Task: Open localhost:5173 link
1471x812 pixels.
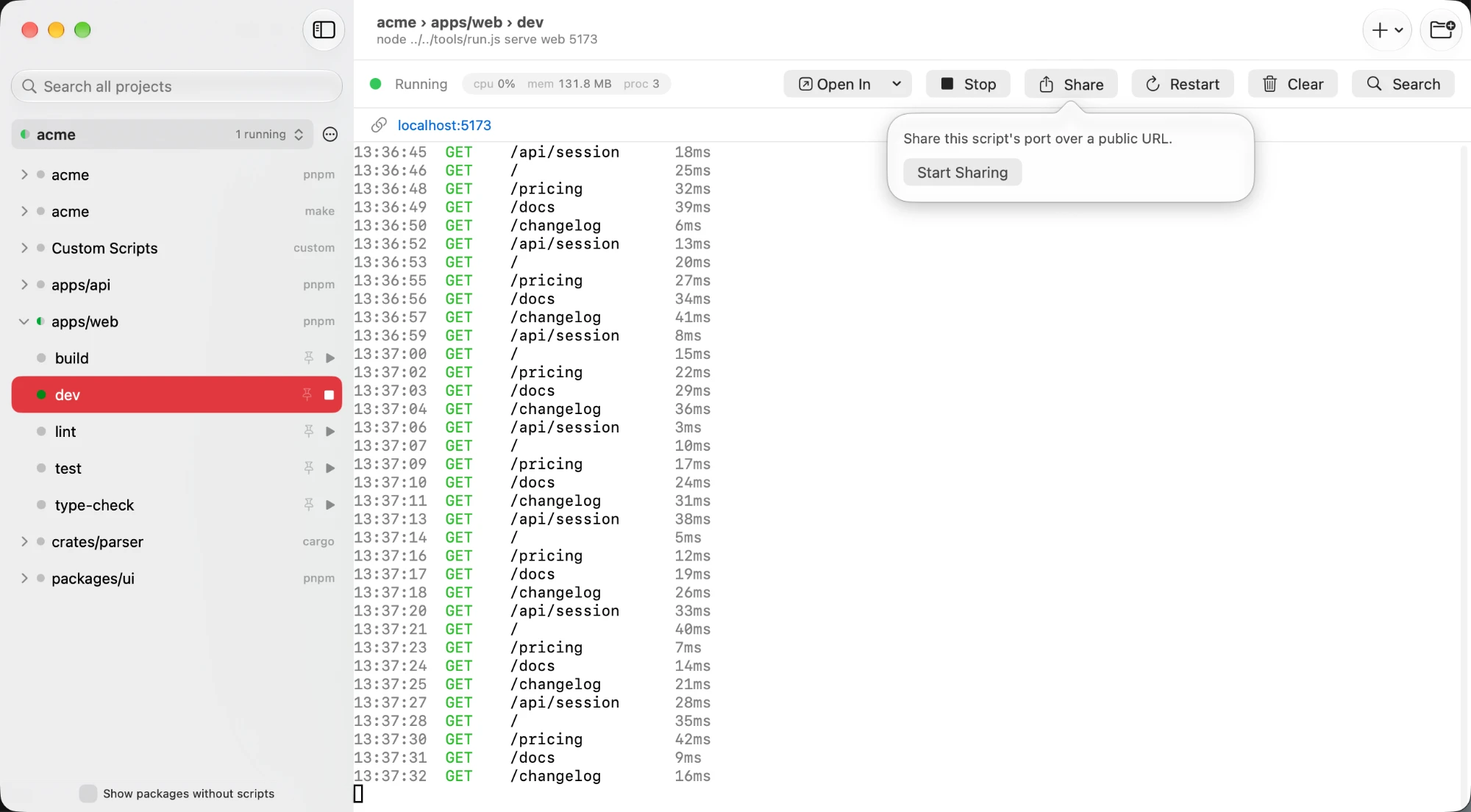Action: click(x=444, y=125)
